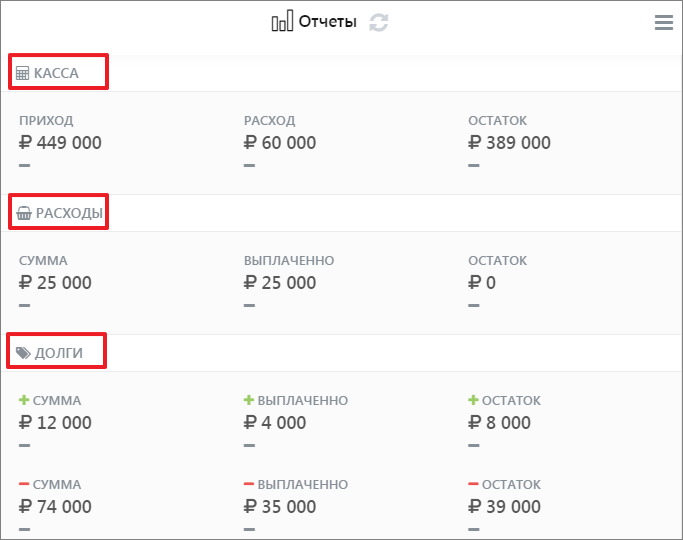Open the Касса section header
This screenshot has width=683, height=540.
point(56,73)
